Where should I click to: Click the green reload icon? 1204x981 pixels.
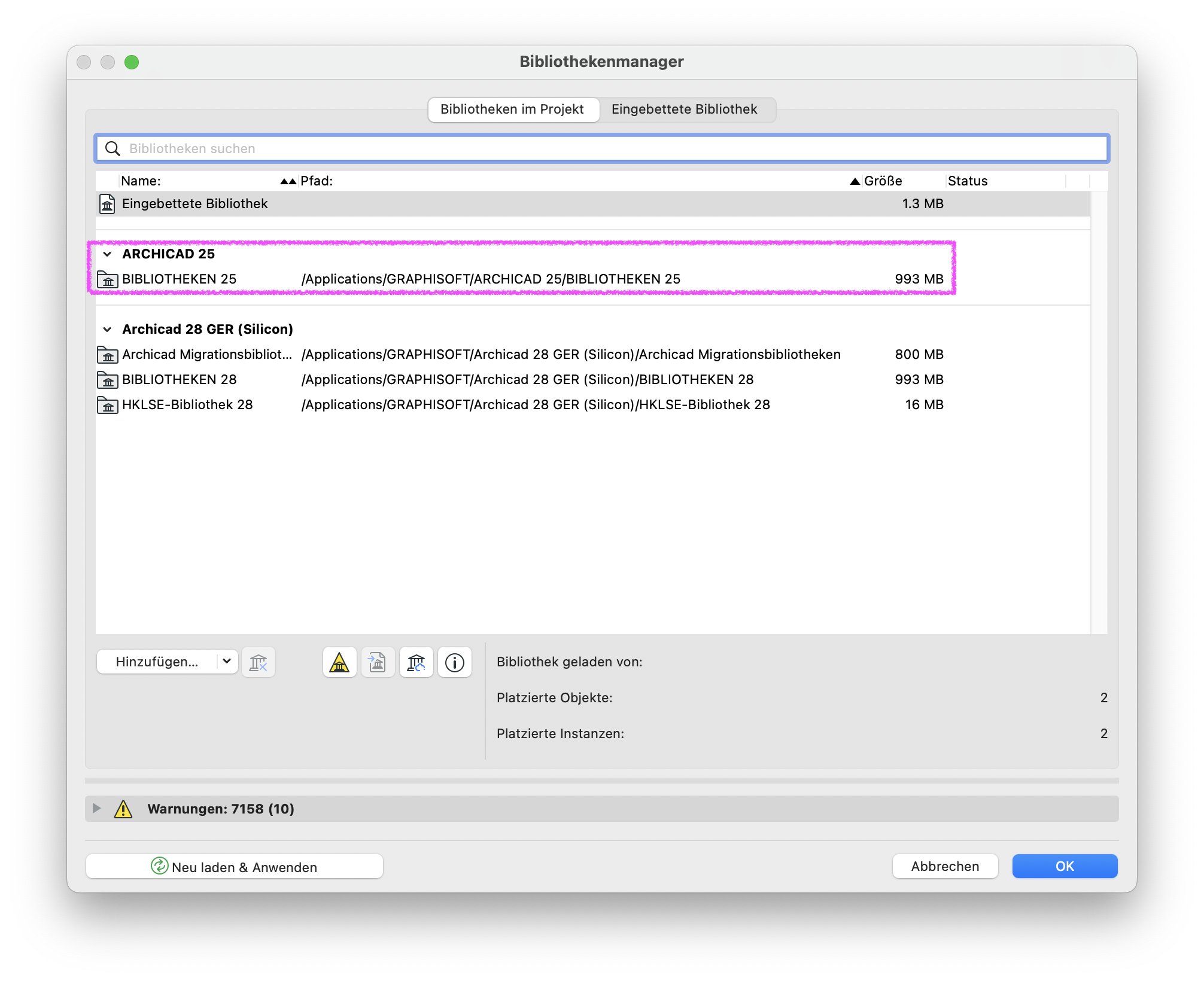click(x=159, y=866)
